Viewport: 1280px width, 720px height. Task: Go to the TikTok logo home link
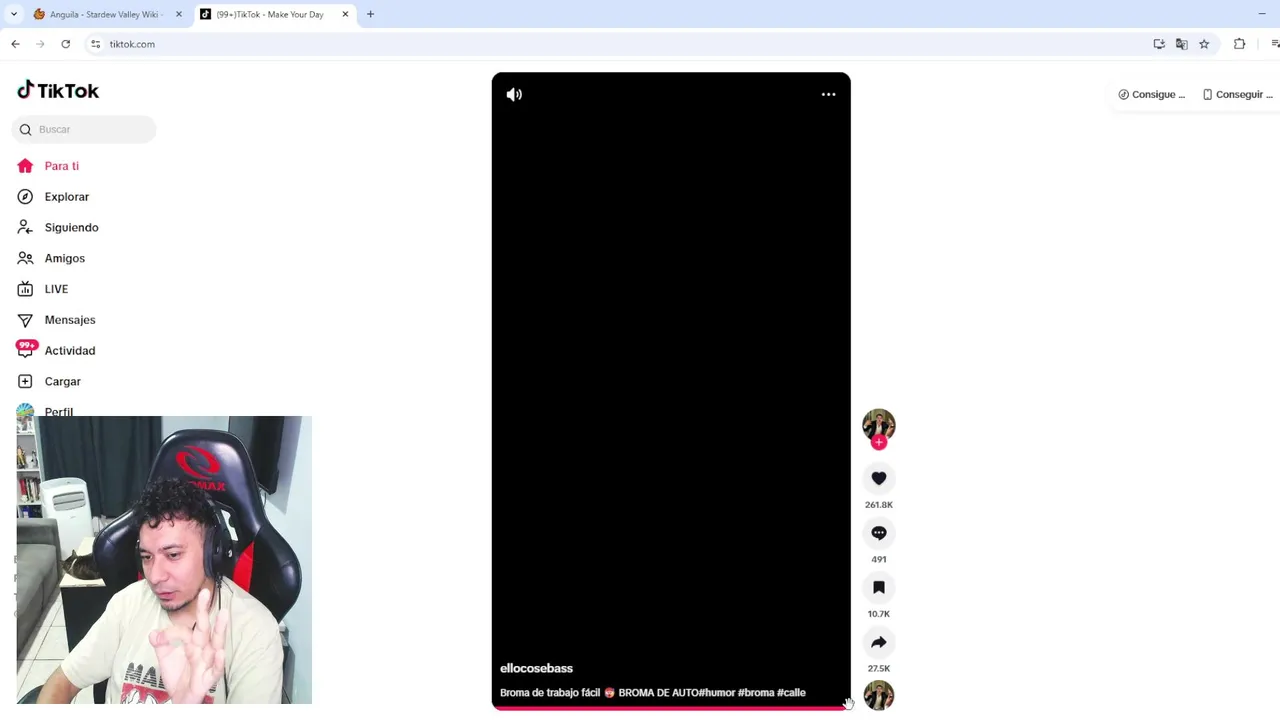(58, 91)
